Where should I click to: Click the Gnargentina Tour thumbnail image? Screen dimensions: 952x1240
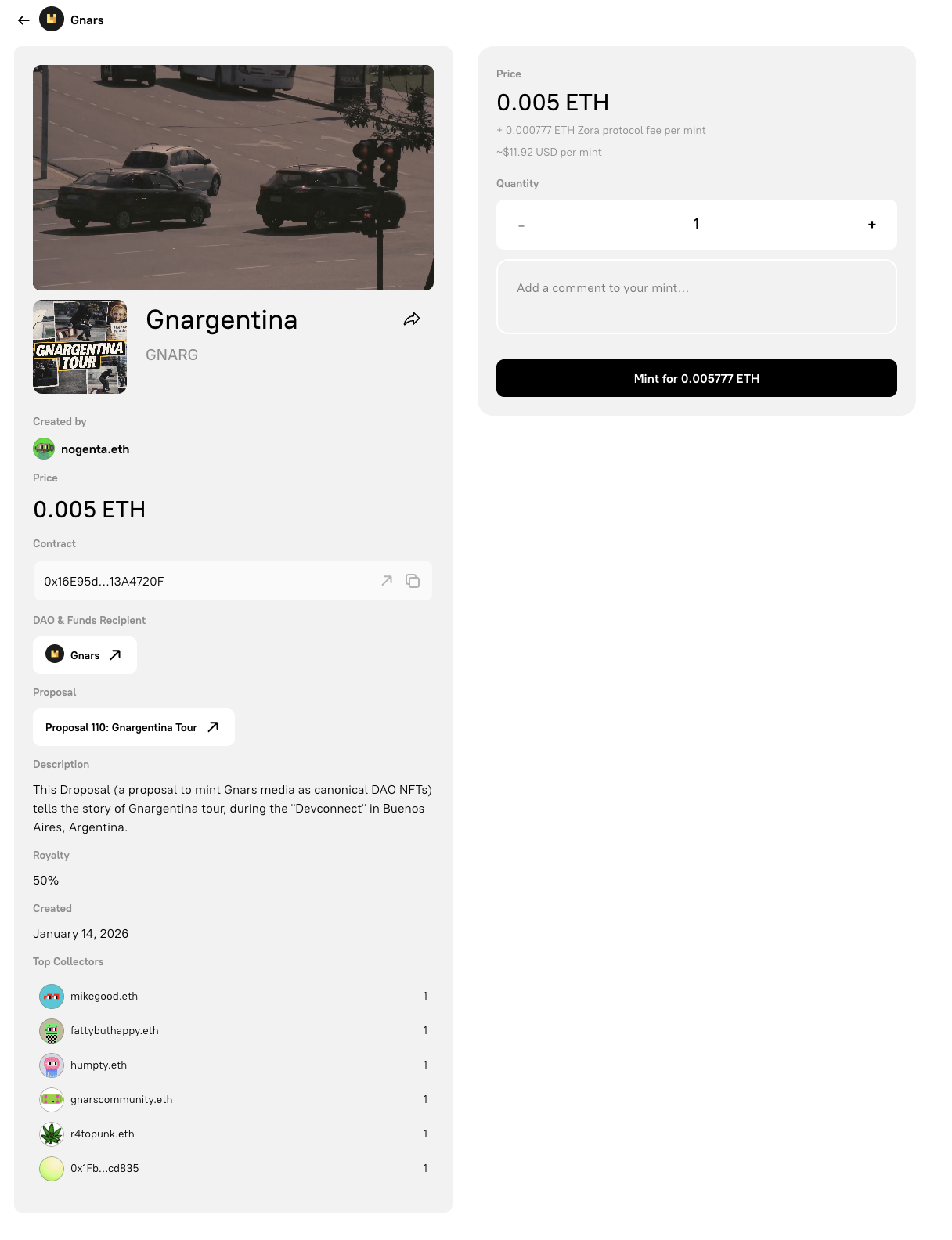point(80,347)
